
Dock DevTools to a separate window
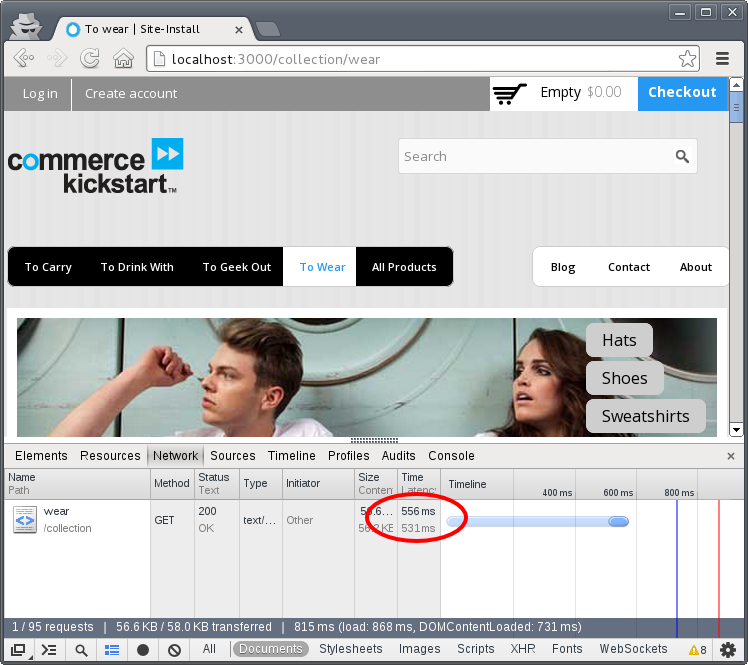tap(18, 650)
